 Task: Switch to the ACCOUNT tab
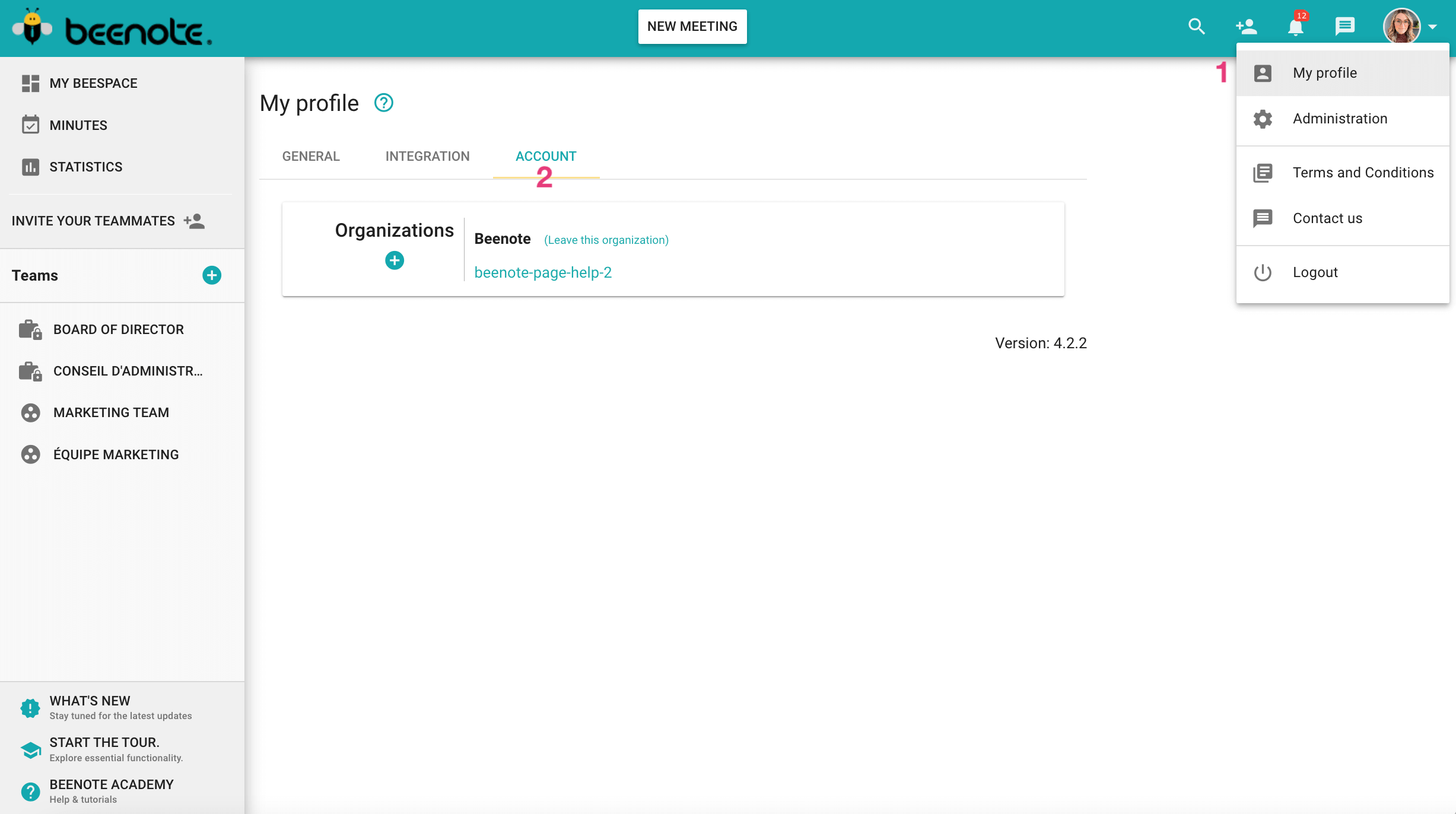coord(546,157)
